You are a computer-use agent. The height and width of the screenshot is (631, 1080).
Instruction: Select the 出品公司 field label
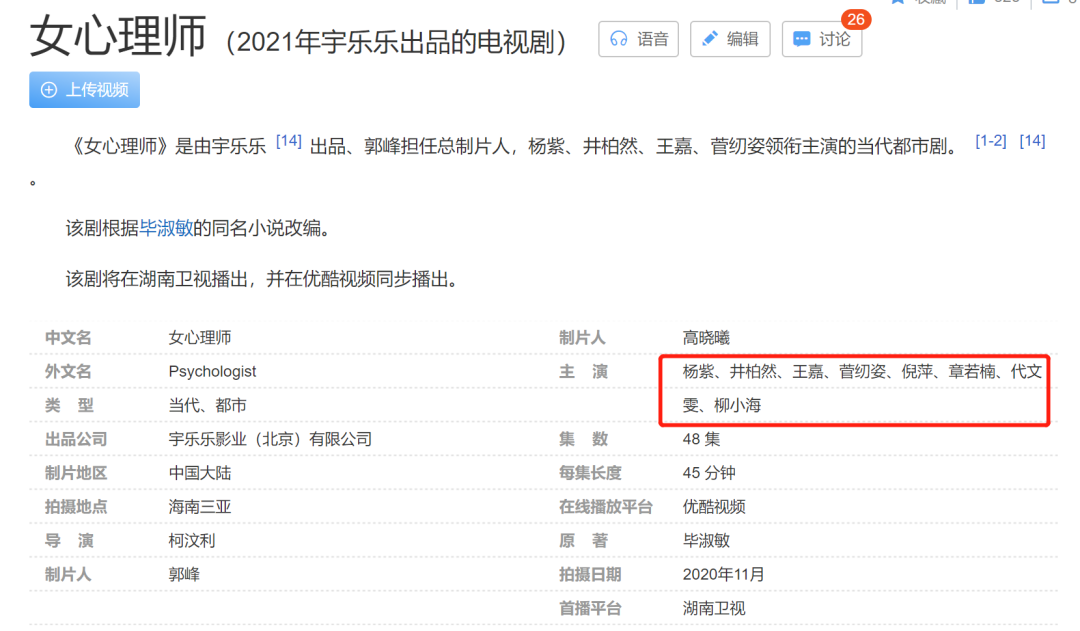click(76, 439)
